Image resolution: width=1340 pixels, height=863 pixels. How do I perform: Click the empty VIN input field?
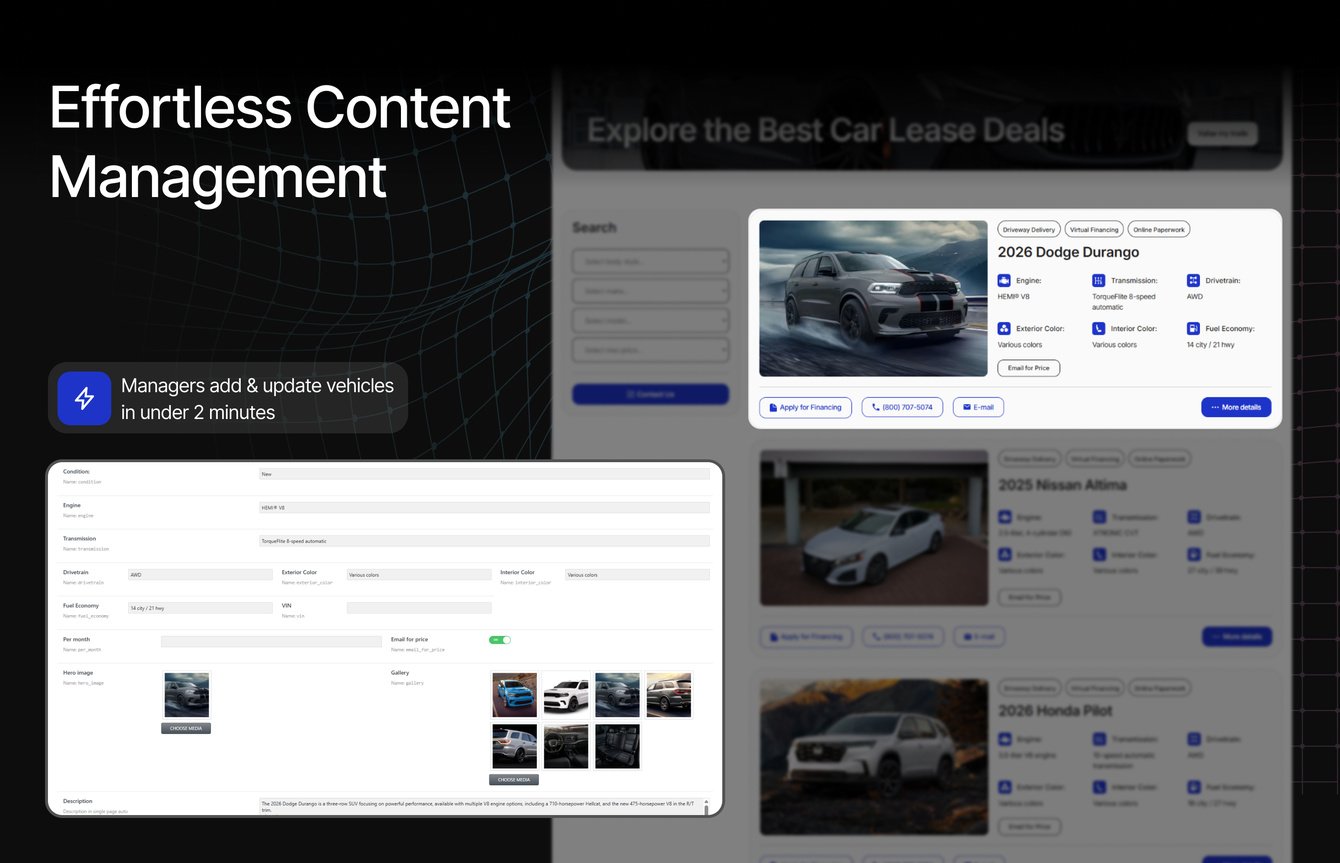click(419, 608)
